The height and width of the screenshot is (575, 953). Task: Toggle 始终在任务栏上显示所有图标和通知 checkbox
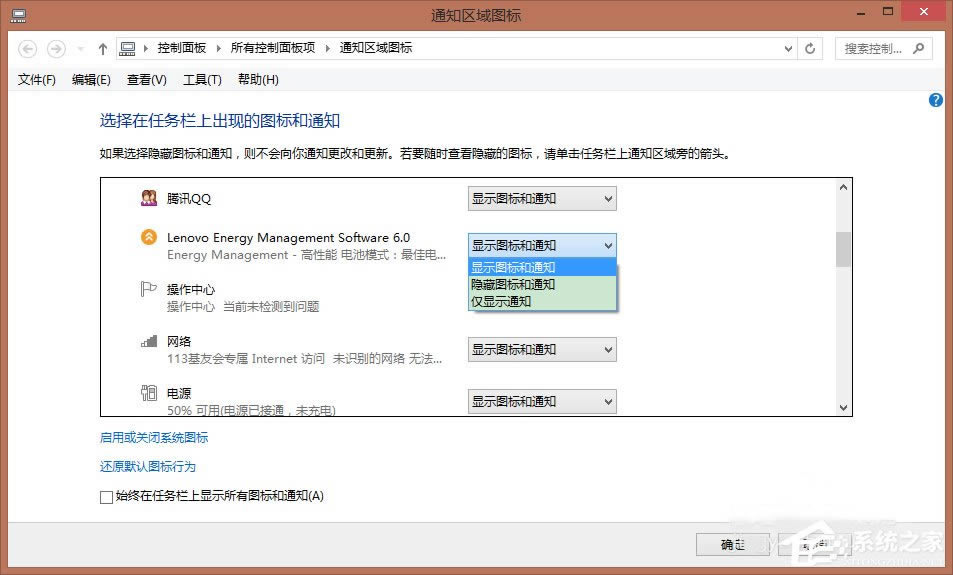[106, 497]
